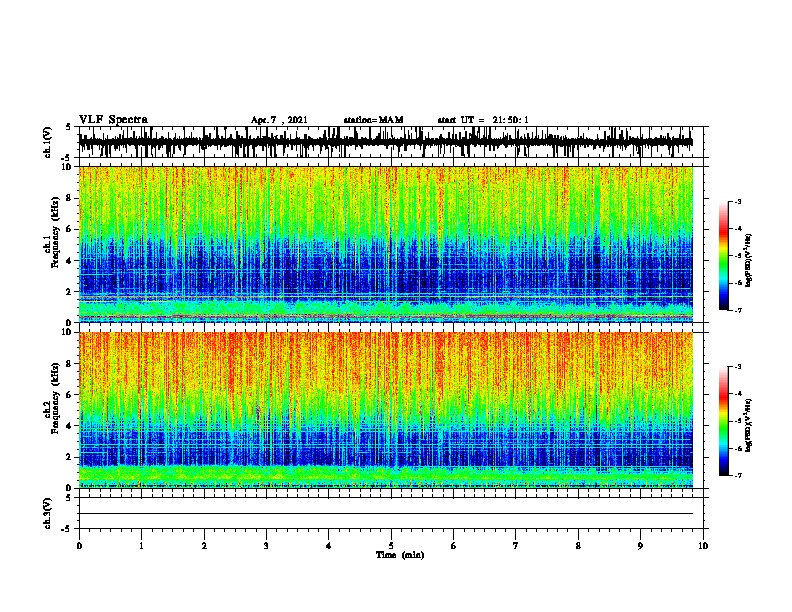Select the date label 'Apr. 7, 2021'
Screen dimensions: 792x612
coord(279,120)
